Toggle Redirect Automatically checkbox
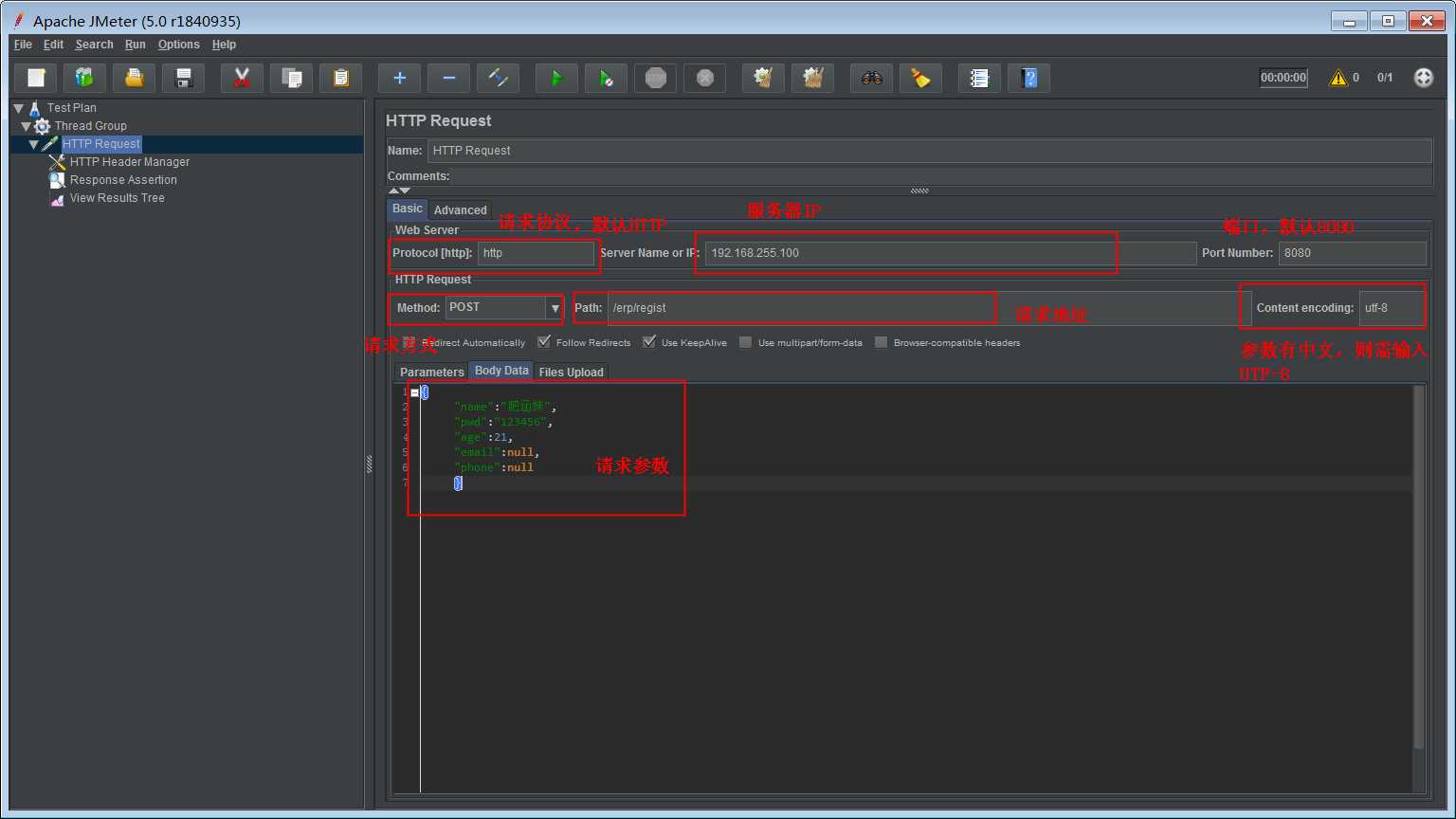The width and height of the screenshot is (1456, 819). 410,342
